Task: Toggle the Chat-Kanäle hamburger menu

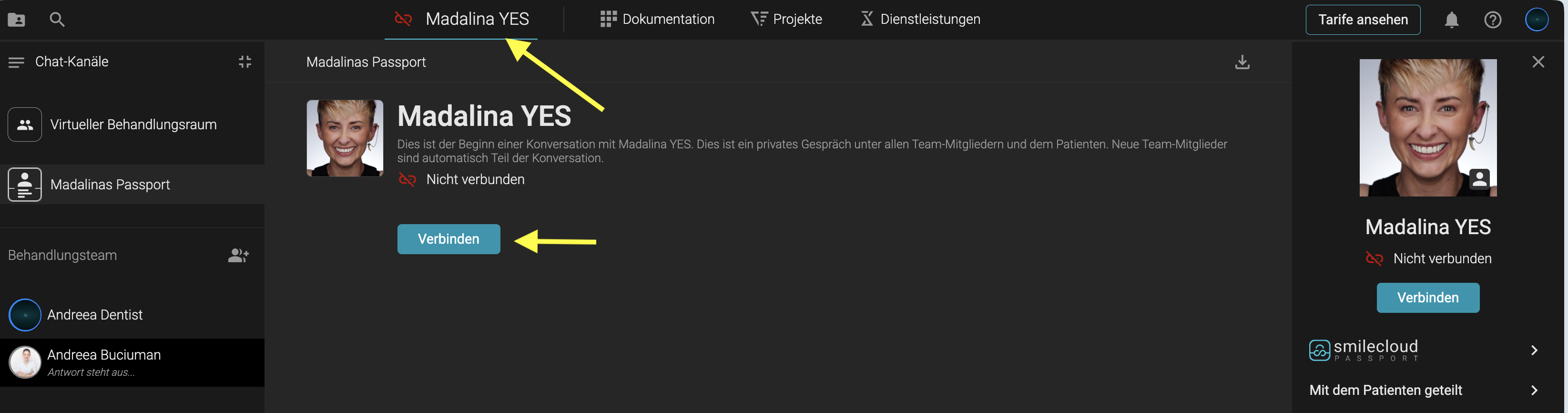Action: tap(16, 62)
